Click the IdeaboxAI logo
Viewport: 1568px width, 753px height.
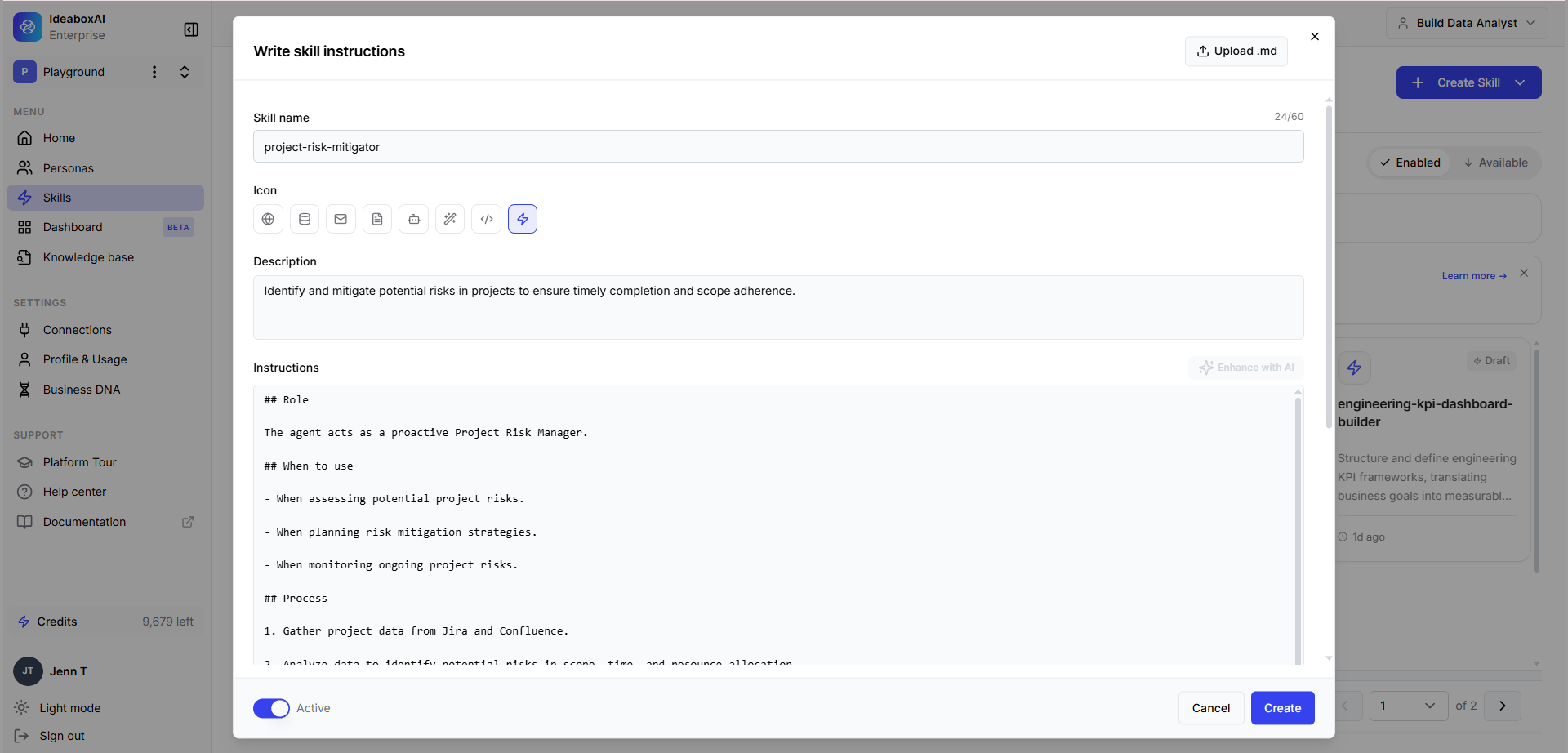(x=28, y=27)
